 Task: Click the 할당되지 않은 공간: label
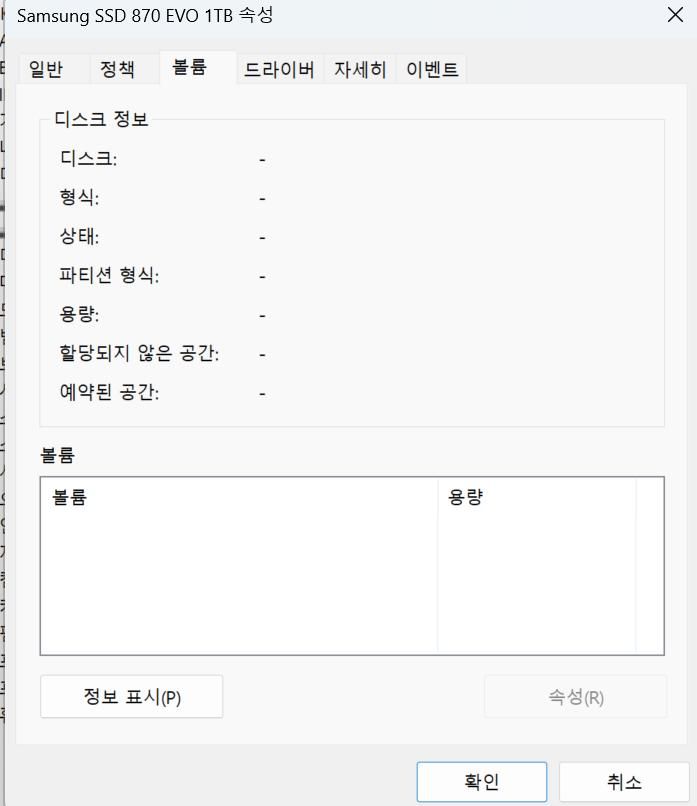click(139, 354)
